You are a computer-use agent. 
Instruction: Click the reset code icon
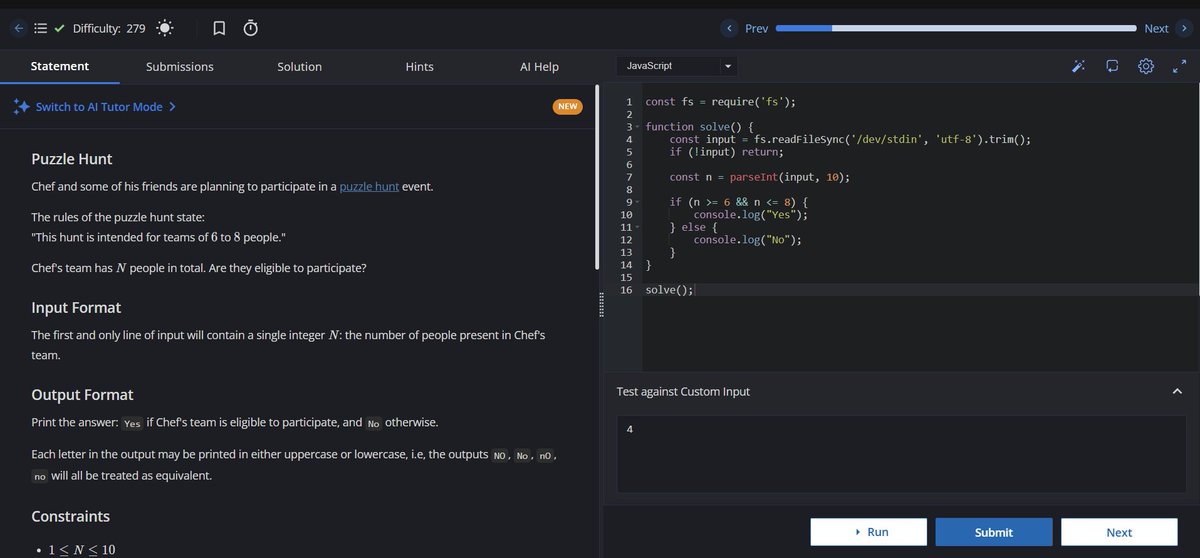[x=1112, y=67]
